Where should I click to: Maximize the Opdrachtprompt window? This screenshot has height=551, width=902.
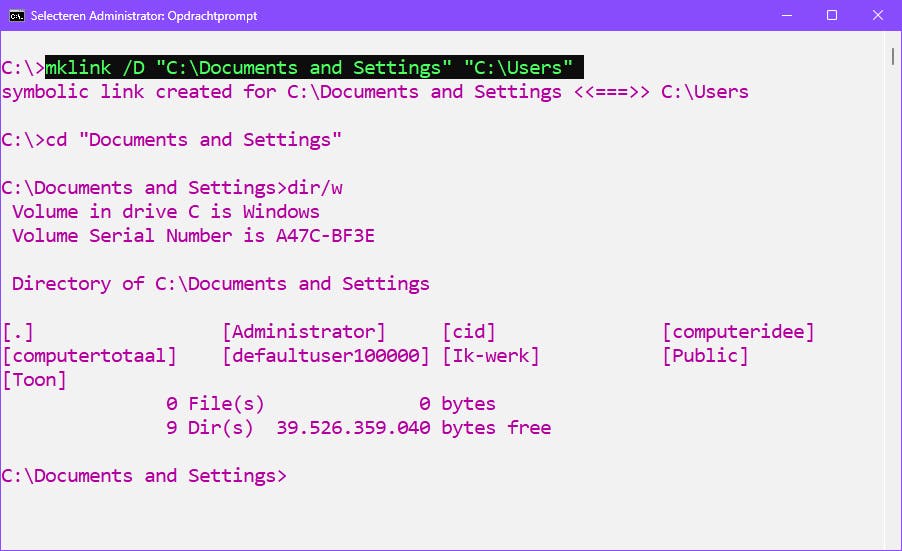pyautogui.click(x=832, y=16)
